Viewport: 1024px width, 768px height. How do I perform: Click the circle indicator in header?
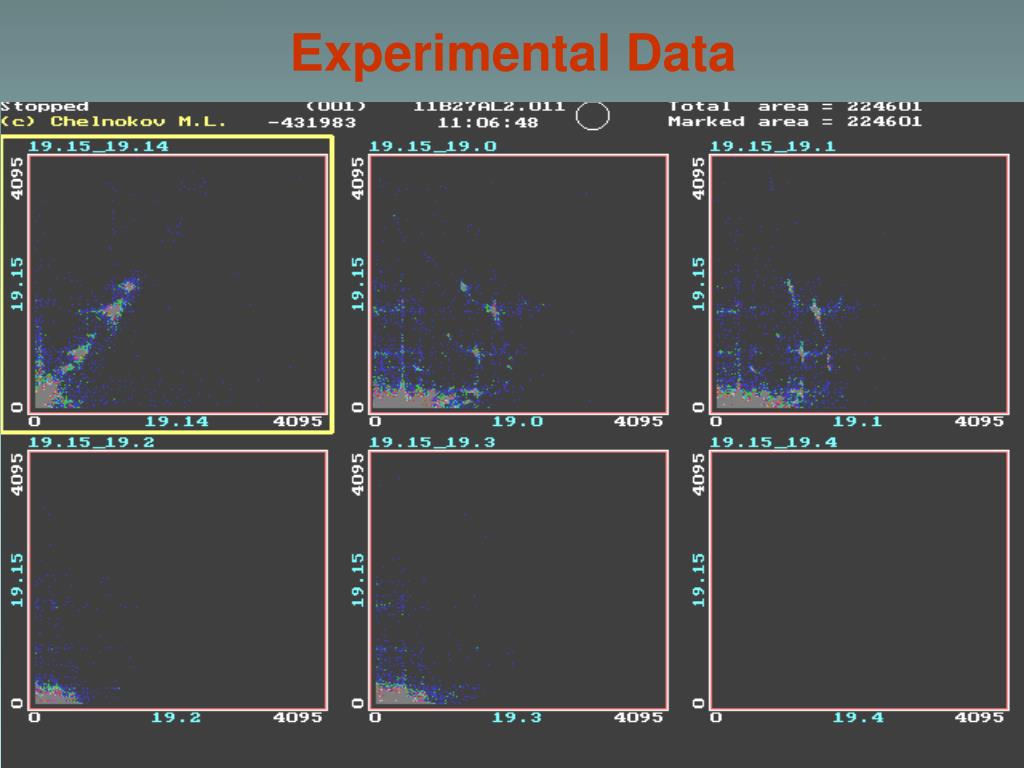pos(592,116)
